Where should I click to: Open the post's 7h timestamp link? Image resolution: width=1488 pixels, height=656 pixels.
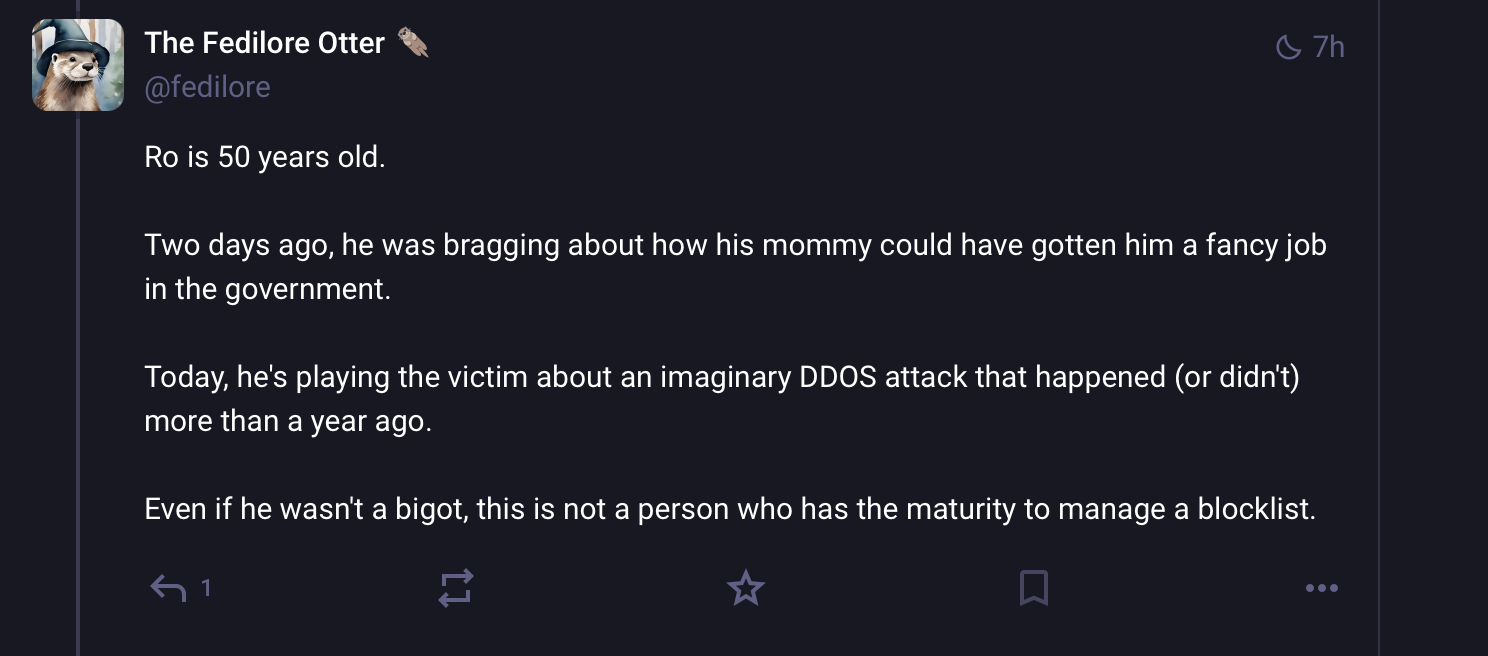pos(1328,47)
